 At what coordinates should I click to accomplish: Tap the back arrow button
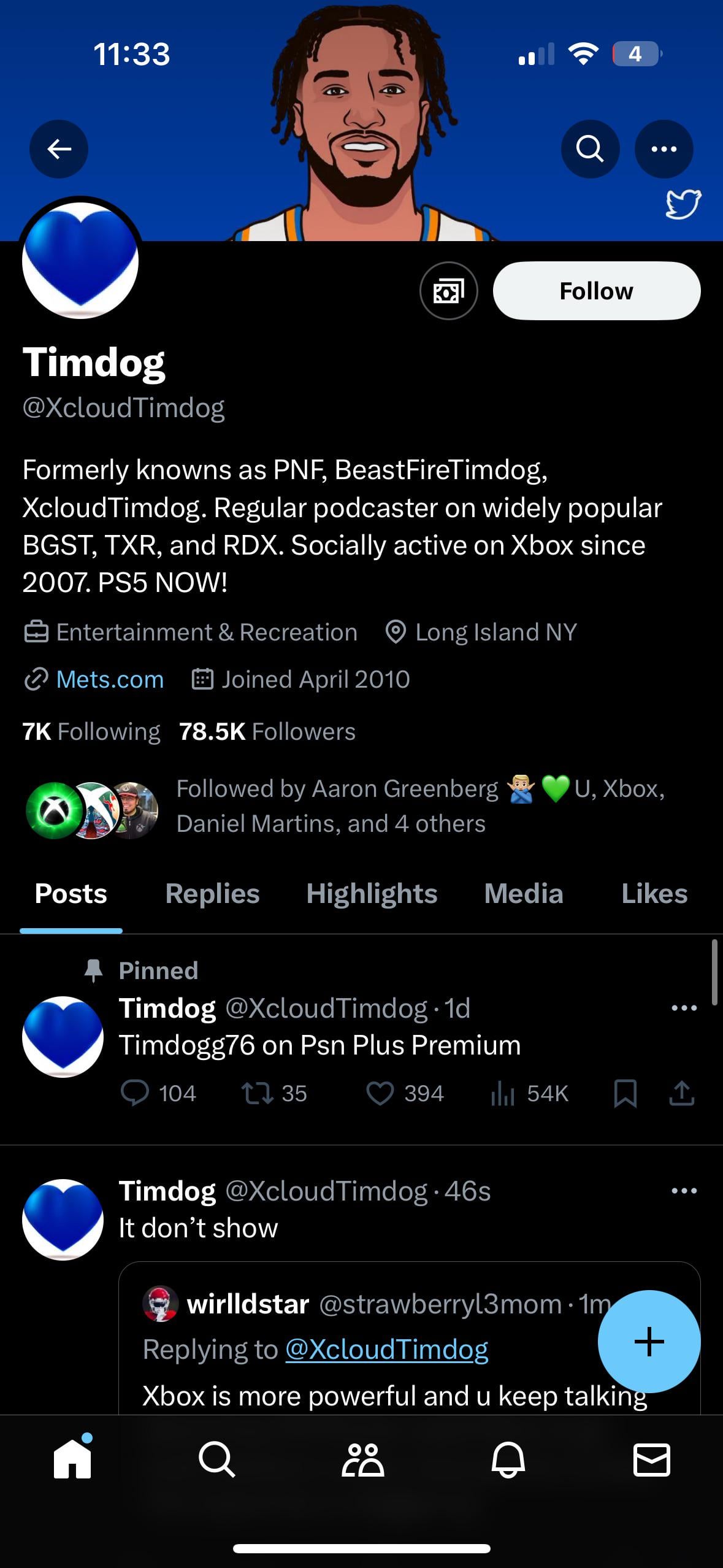click(59, 149)
